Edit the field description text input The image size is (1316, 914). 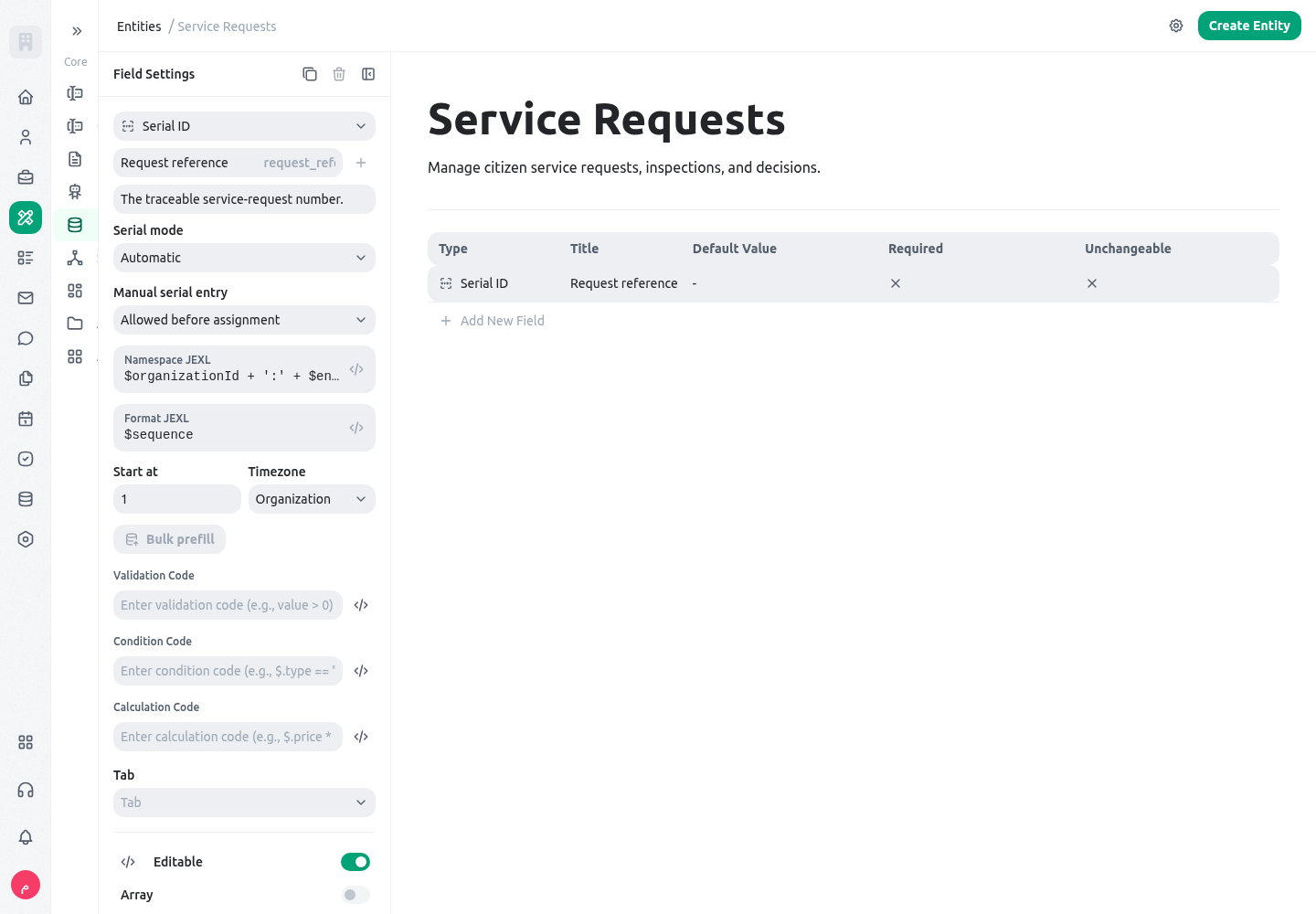(x=244, y=199)
